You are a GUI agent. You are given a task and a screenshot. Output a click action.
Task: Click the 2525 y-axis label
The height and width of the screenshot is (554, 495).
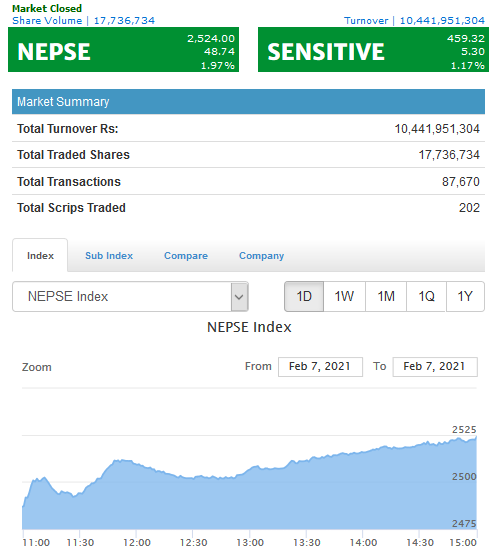click(464, 430)
